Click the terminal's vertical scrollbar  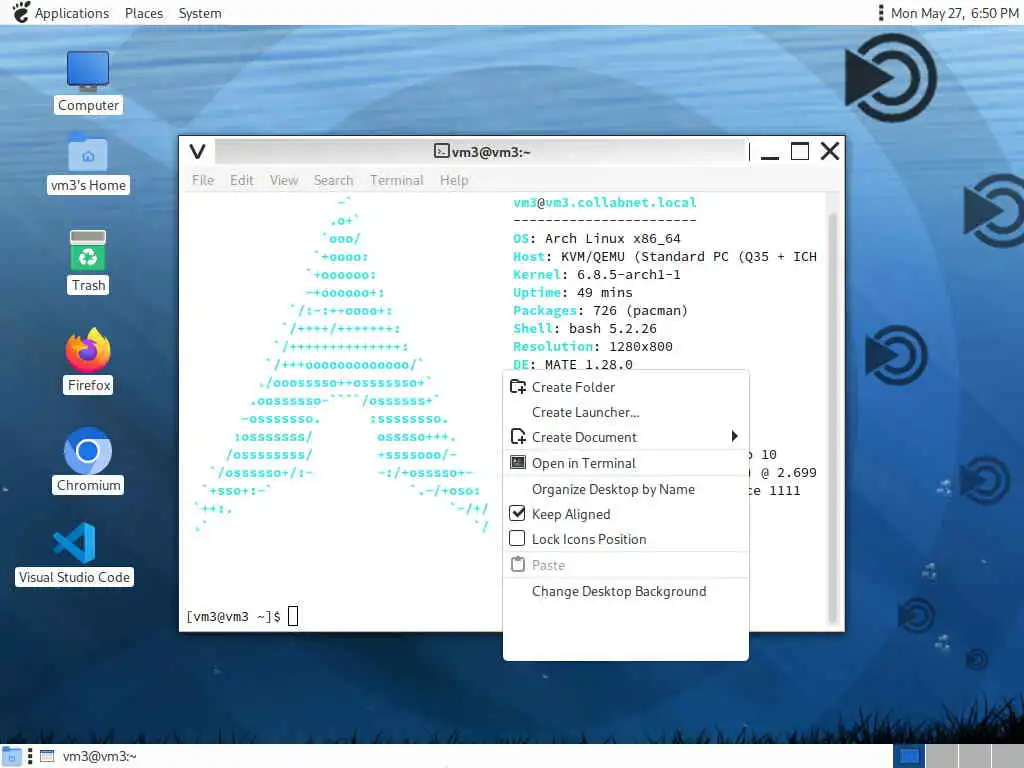coord(833,418)
